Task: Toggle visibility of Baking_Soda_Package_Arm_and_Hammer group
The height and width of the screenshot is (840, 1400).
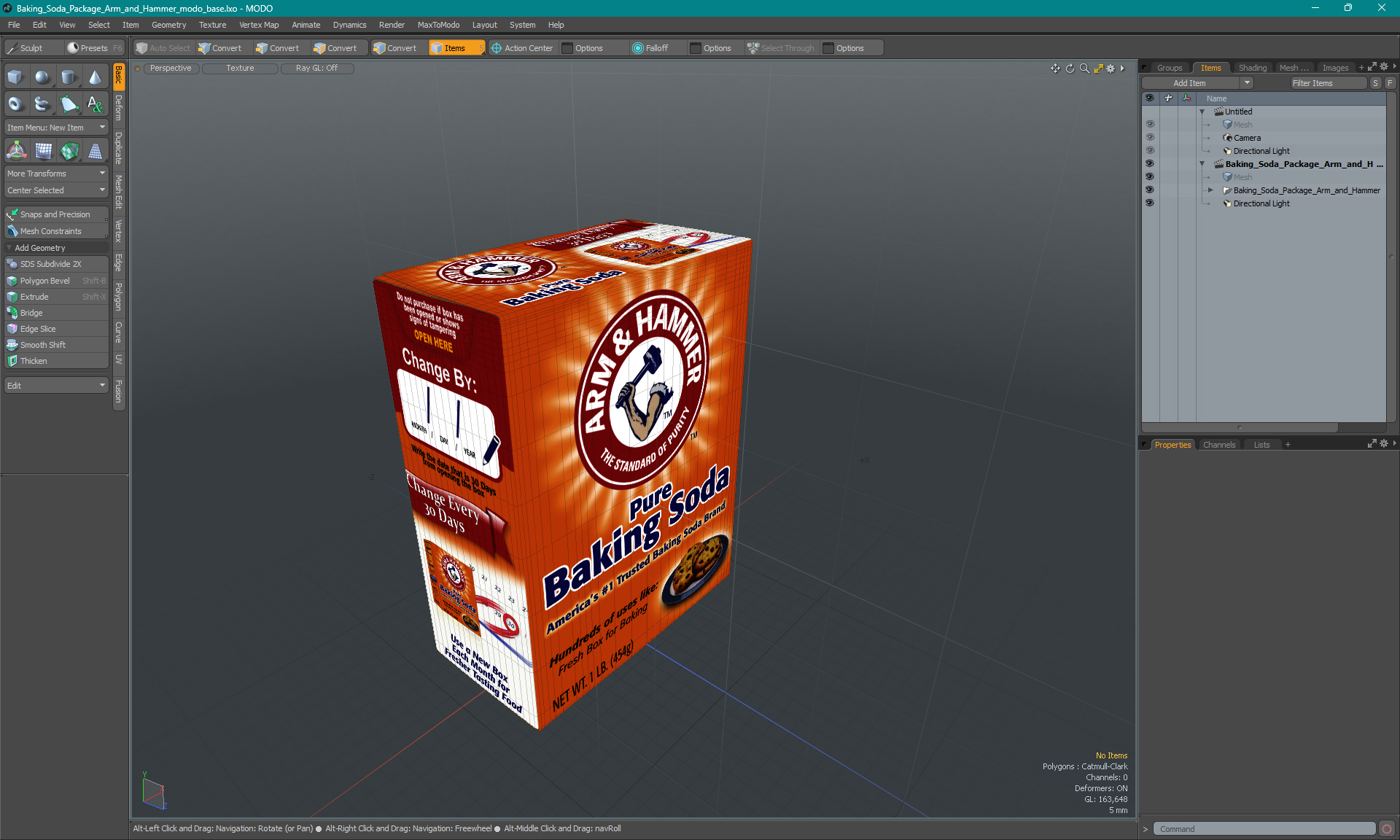Action: (x=1150, y=190)
